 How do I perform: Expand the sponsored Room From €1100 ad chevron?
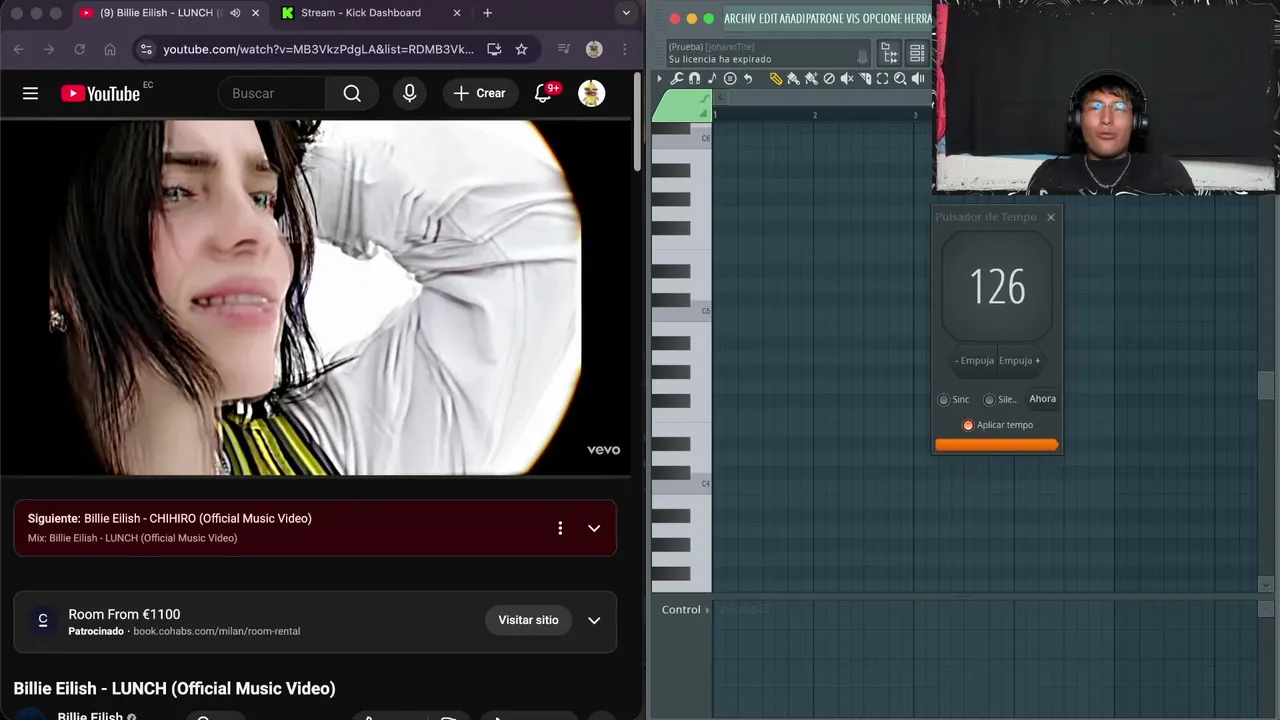point(594,620)
